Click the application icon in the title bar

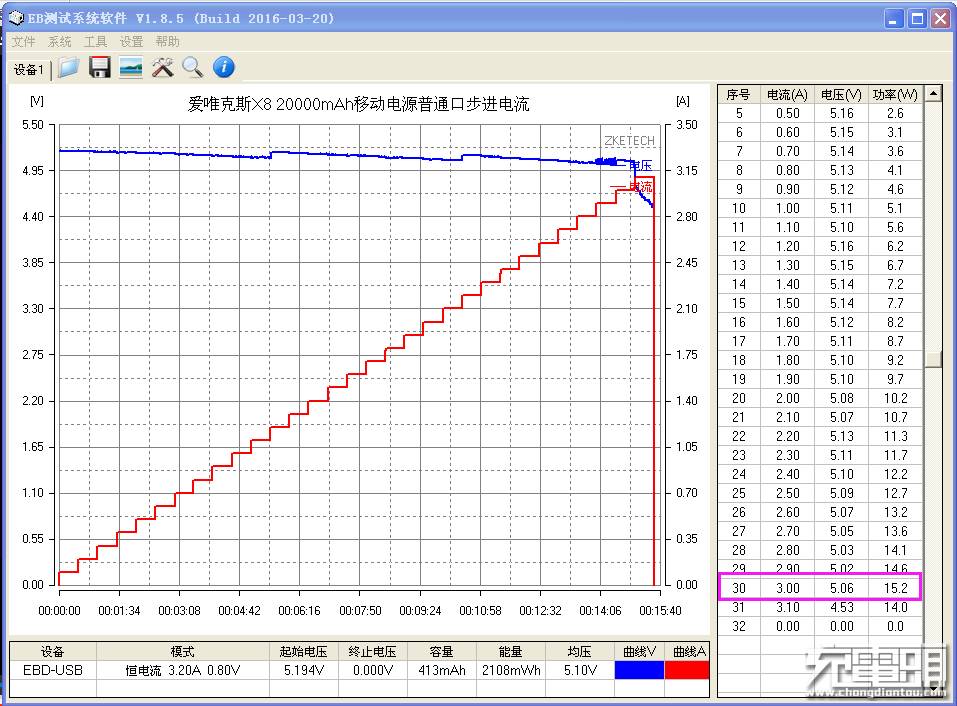(x=16, y=18)
